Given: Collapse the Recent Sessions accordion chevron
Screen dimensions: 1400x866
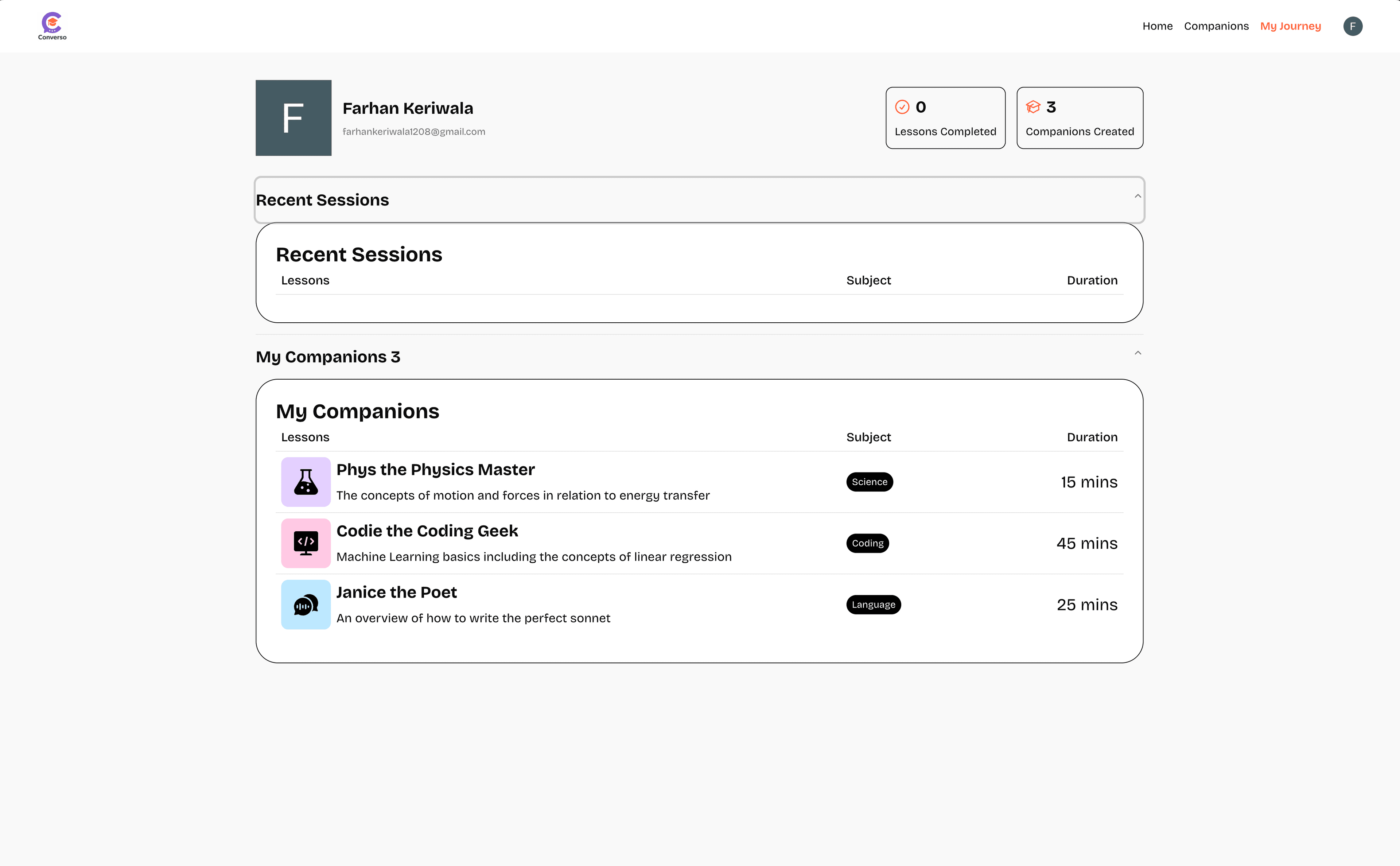Looking at the screenshot, I should point(1138,197).
